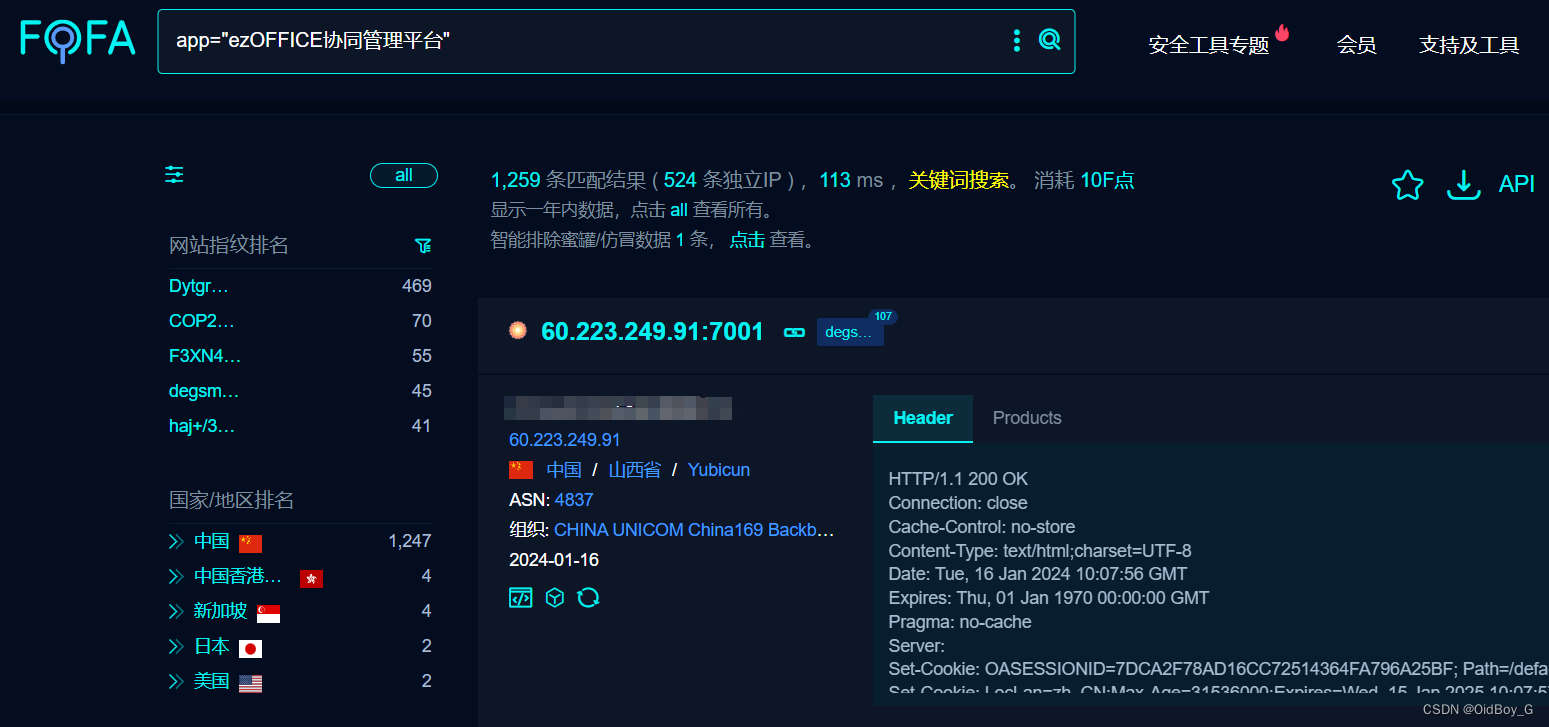Filter by country 中国 in result
The width and height of the screenshot is (1549, 727).
[x=564, y=470]
